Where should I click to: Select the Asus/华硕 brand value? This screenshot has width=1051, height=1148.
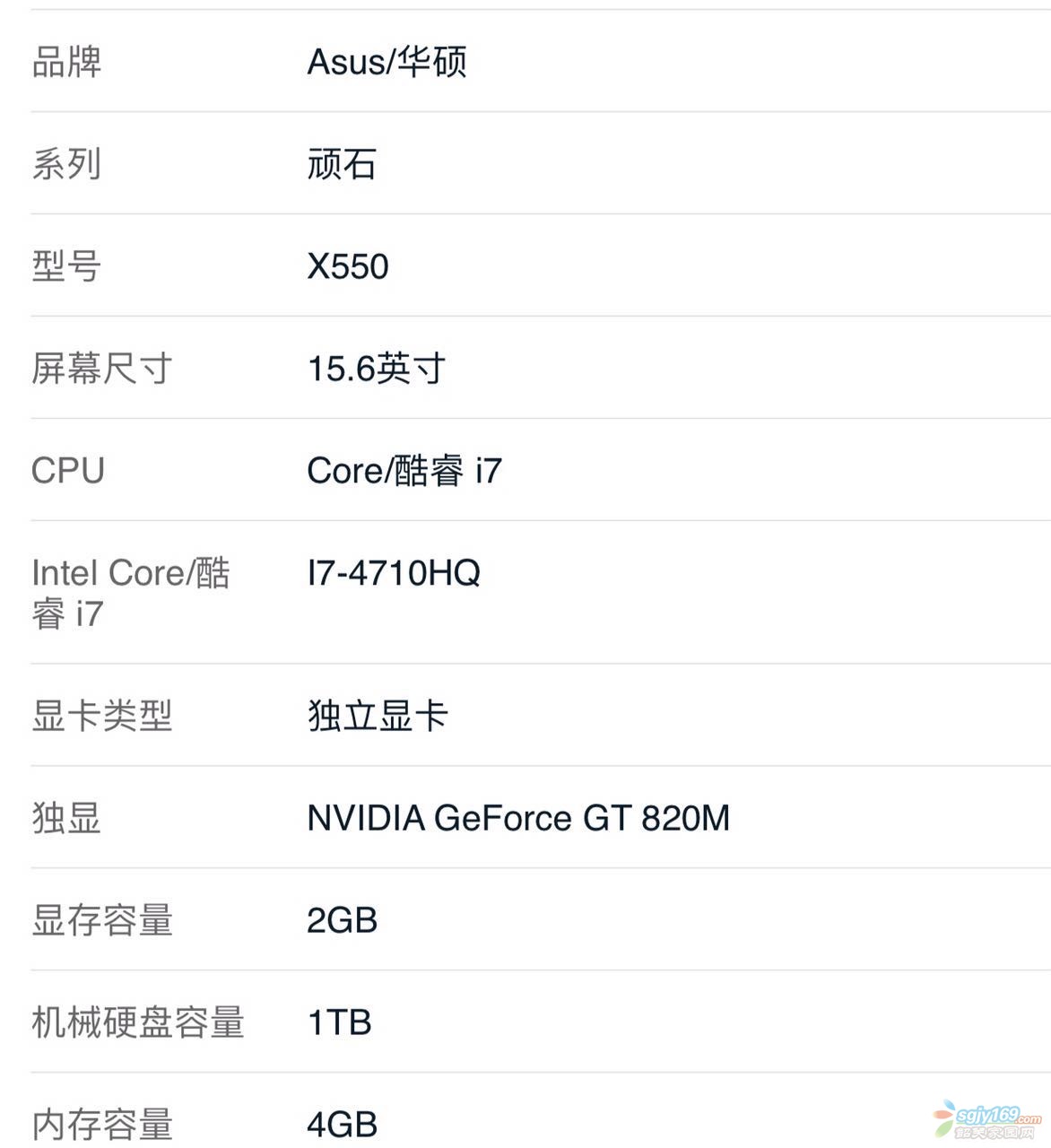pos(387,62)
